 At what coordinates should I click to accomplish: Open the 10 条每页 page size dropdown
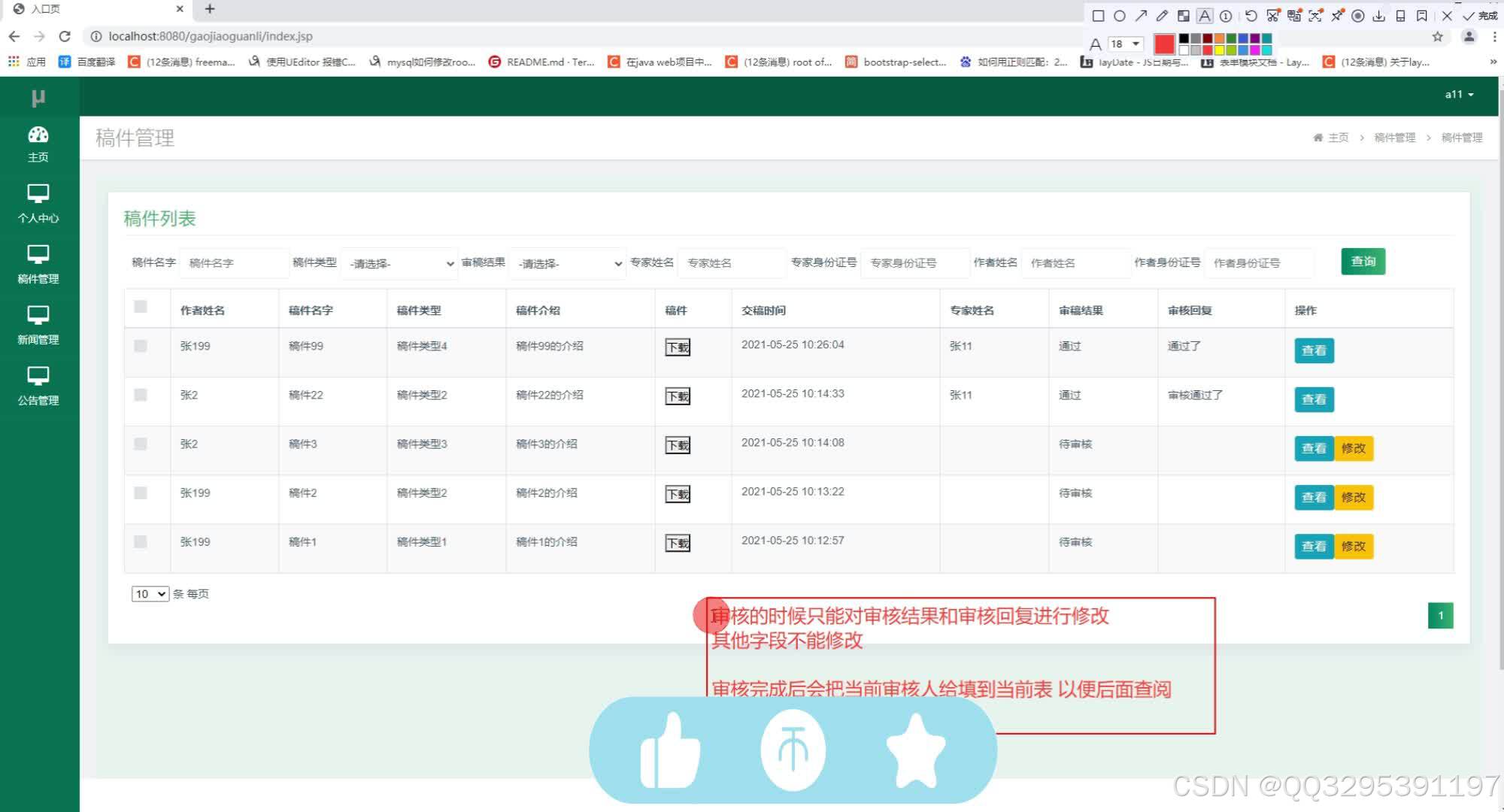(150, 594)
